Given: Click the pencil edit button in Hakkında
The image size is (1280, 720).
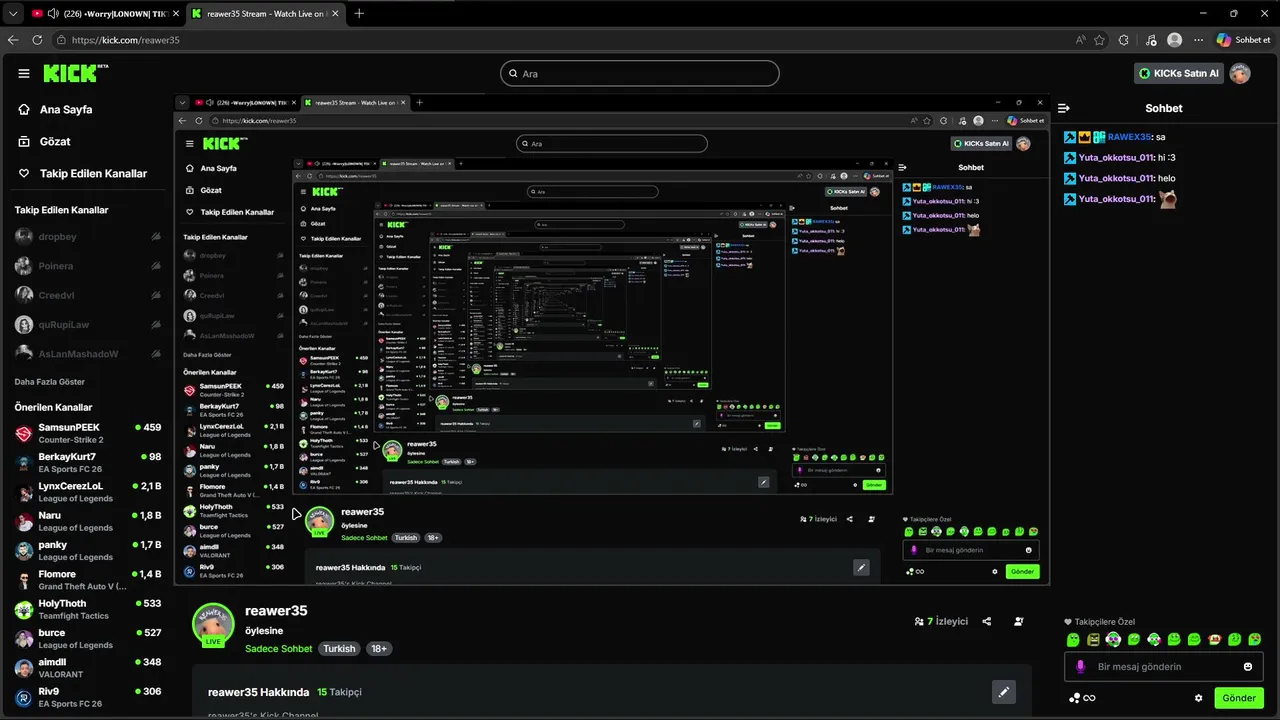Looking at the screenshot, I should tap(1004, 692).
